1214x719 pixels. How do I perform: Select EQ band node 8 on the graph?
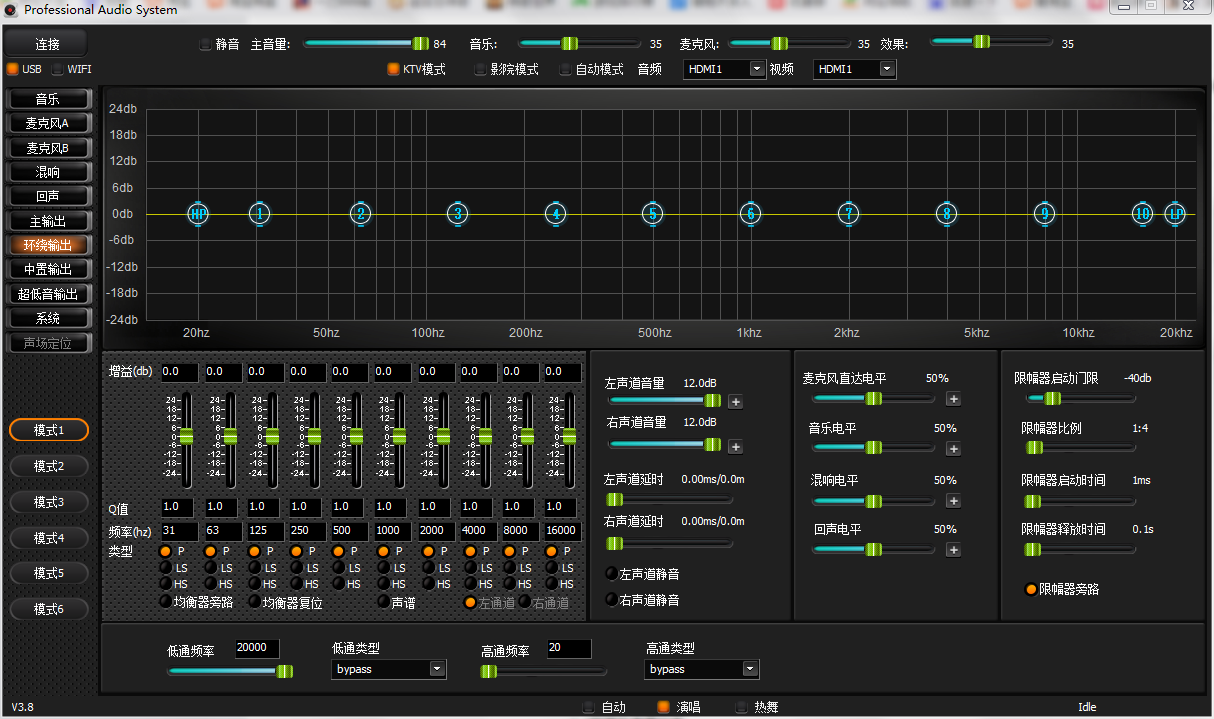(x=946, y=214)
